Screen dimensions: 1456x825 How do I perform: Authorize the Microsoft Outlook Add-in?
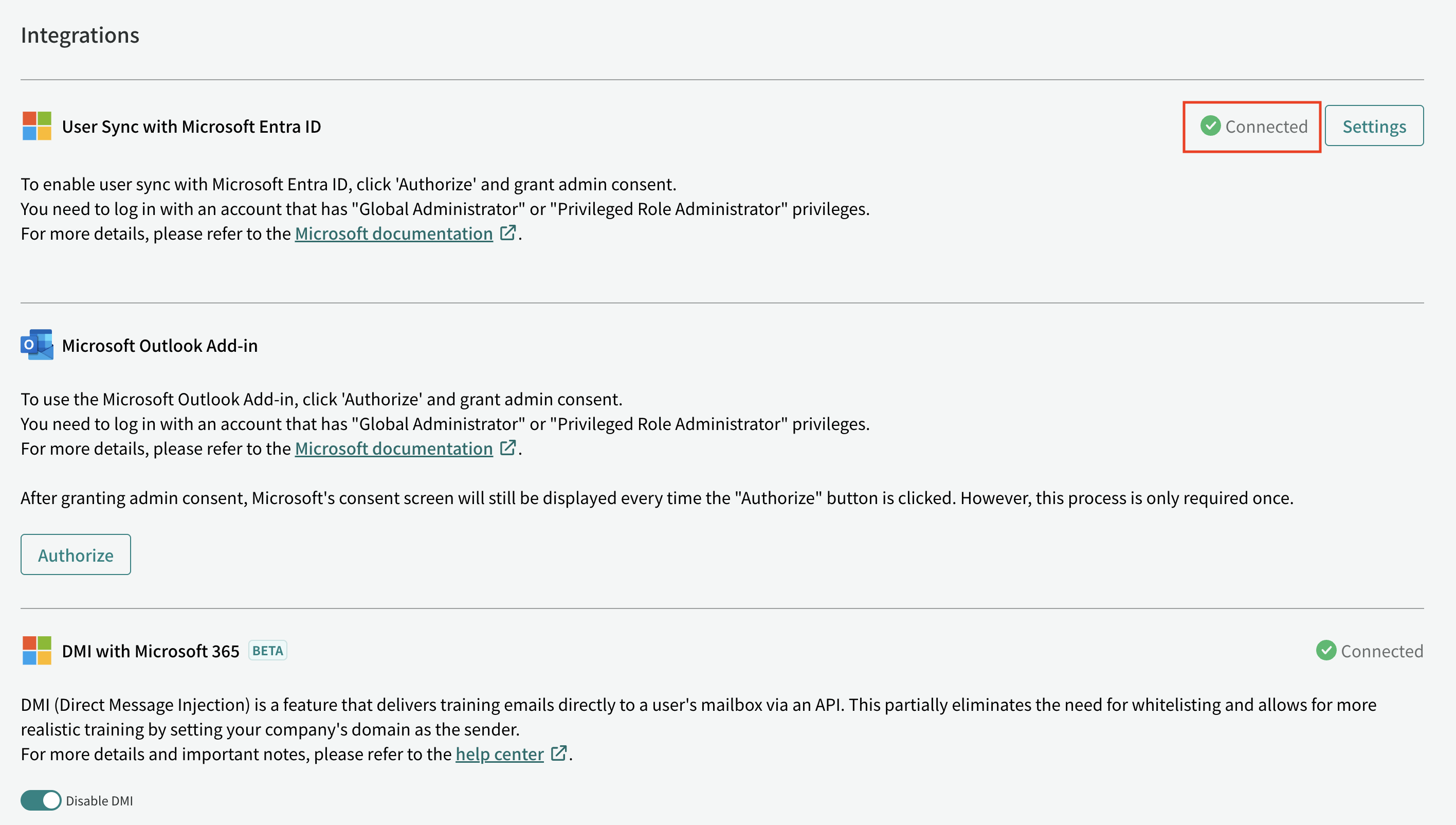coord(76,555)
